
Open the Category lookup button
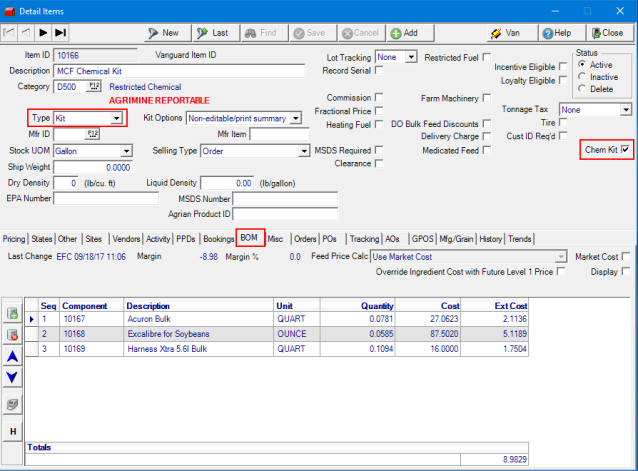coord(95,87)
